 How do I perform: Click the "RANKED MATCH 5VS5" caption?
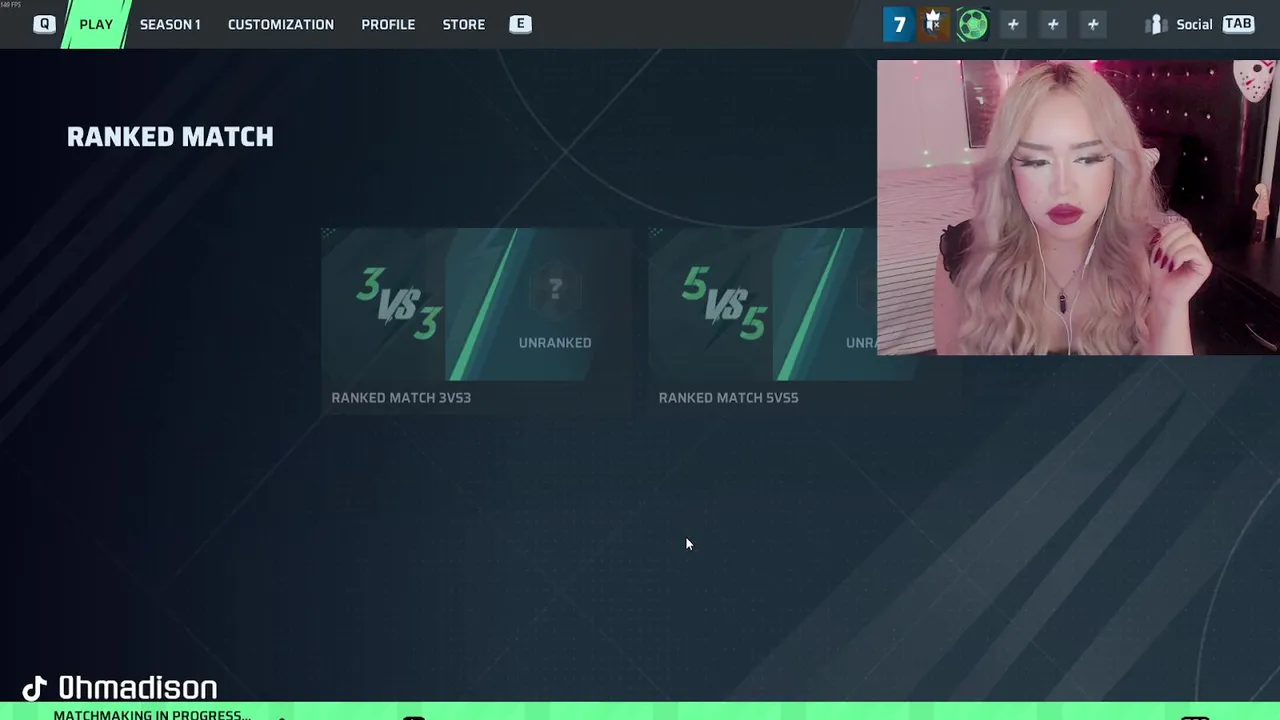tap(728, 397)
